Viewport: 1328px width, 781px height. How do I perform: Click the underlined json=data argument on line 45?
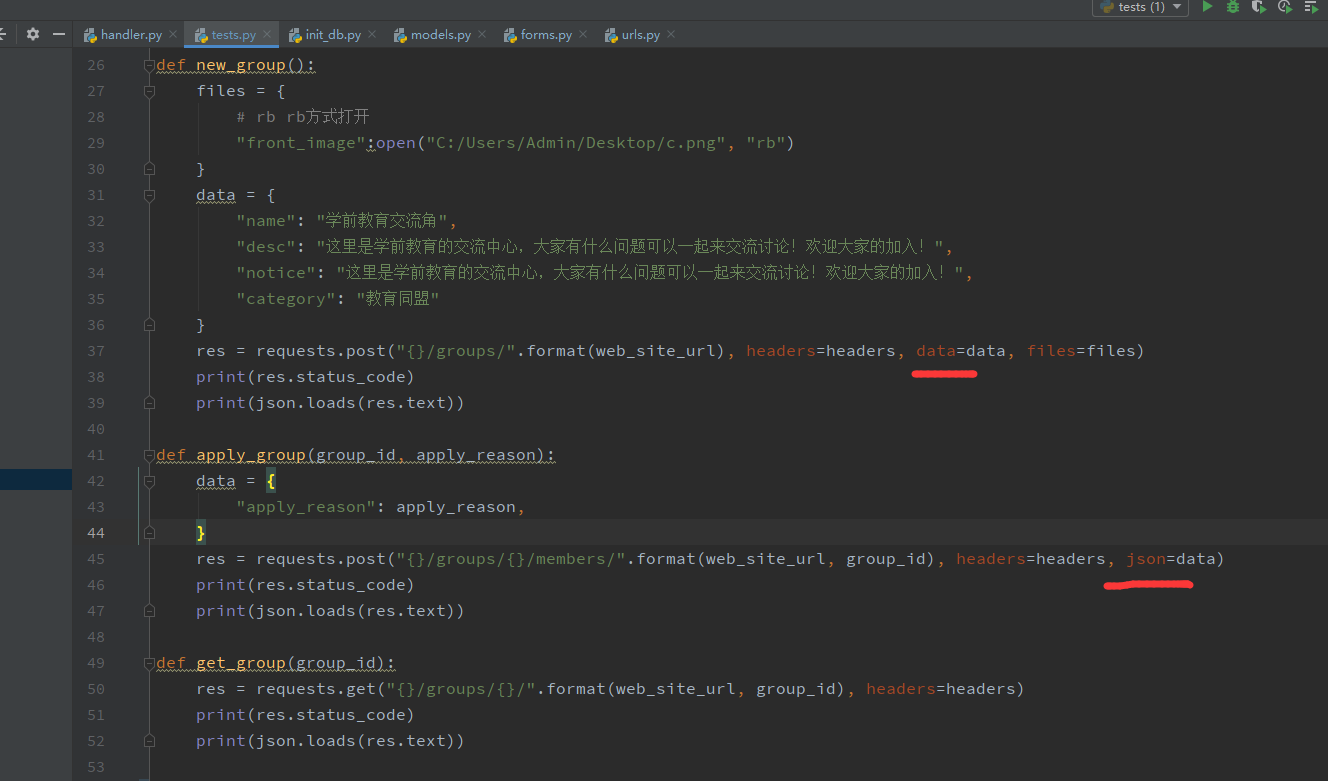tap(1170, 559)
